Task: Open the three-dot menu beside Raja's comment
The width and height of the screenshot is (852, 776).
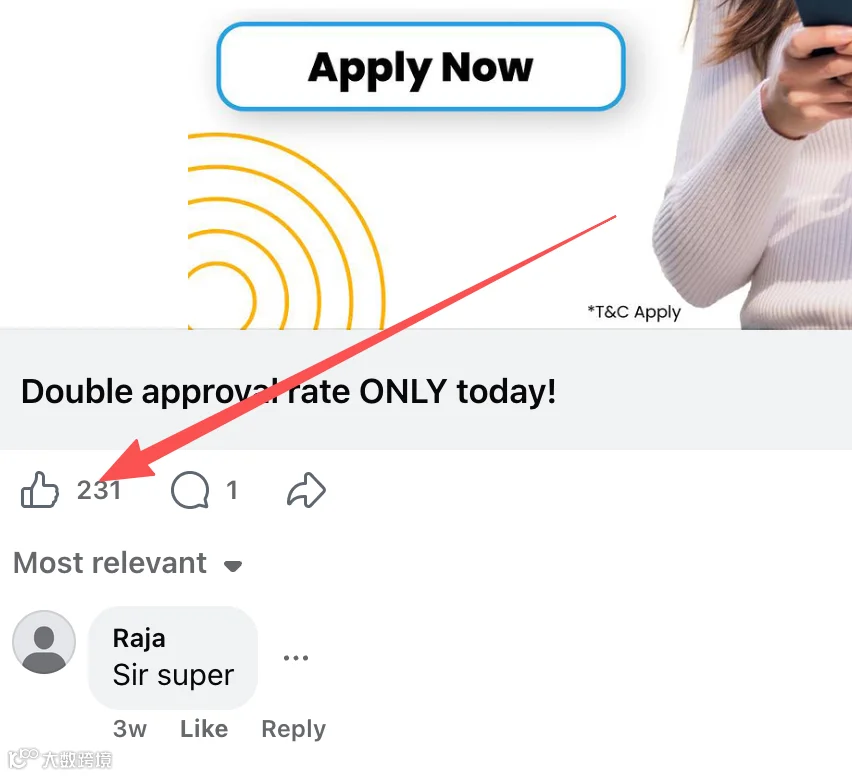Action: click(296, 658)
